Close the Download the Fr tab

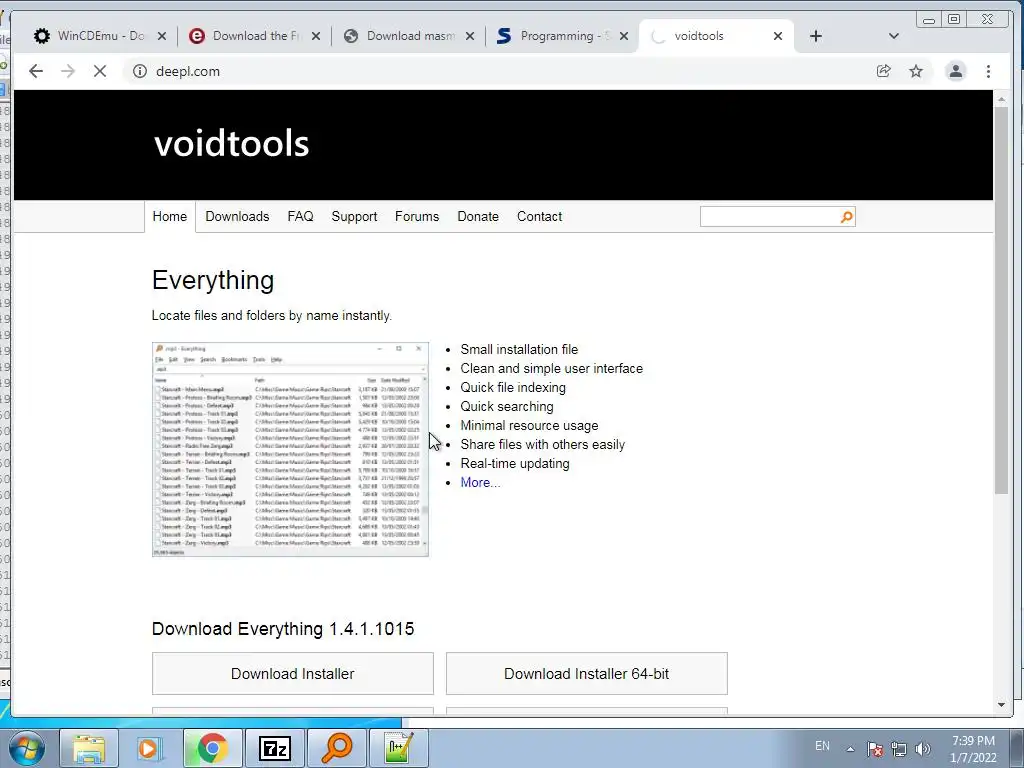click(x=316, y=36)
